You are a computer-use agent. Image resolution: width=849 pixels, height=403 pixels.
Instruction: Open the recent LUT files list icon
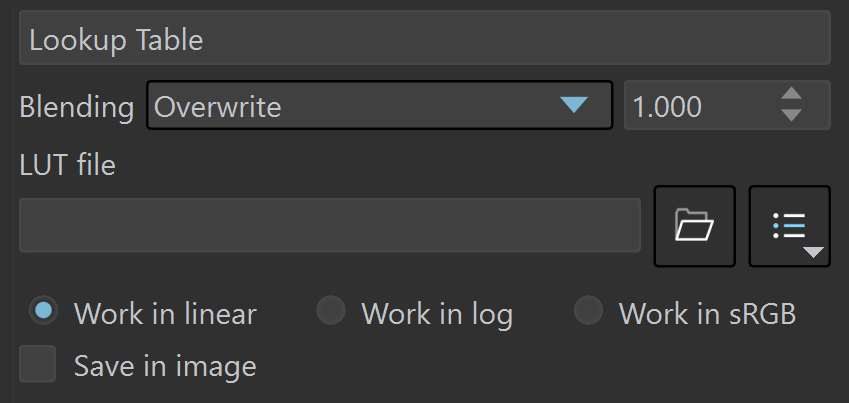point(789,226)
